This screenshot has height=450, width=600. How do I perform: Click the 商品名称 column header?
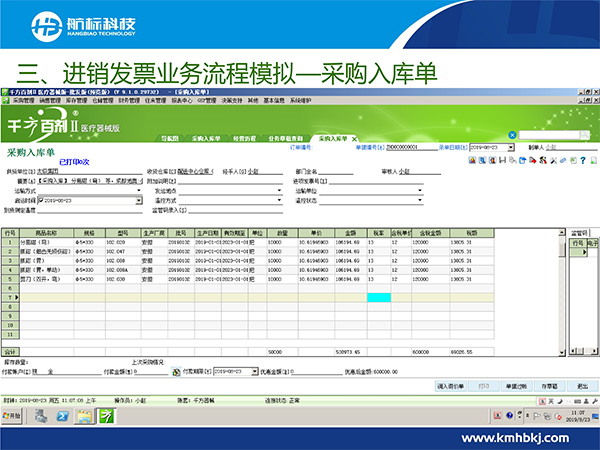tap(46, 233)
